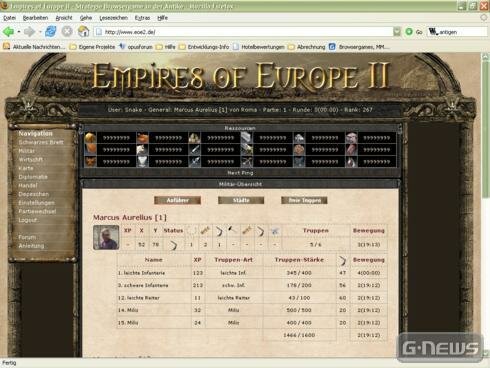This screenshot has height=368, width=490.
Task: Click the gold nugget resource icon
Action: coord(90,138)
